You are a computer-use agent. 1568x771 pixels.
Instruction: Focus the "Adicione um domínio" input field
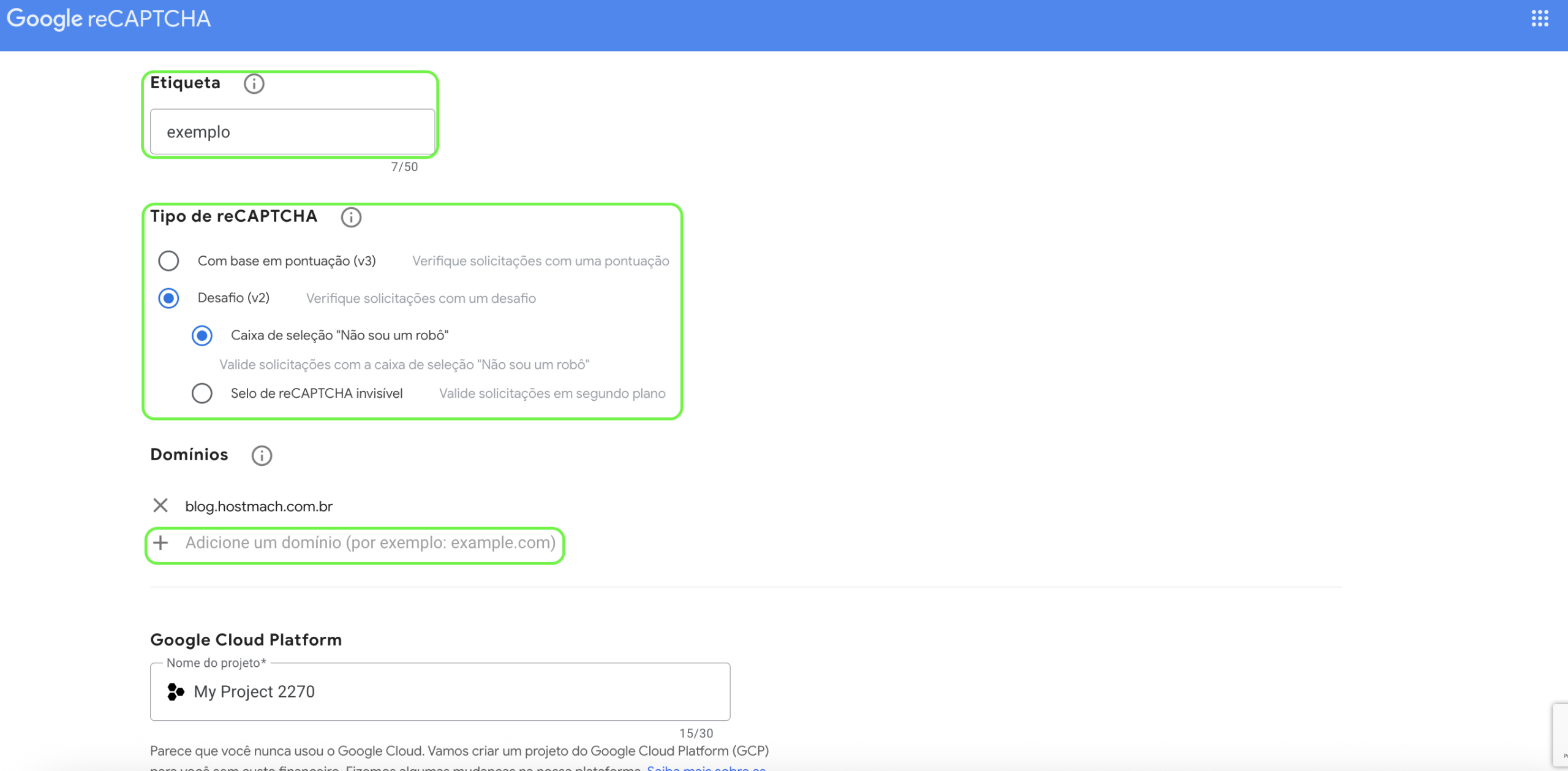(x=371, y=543)
